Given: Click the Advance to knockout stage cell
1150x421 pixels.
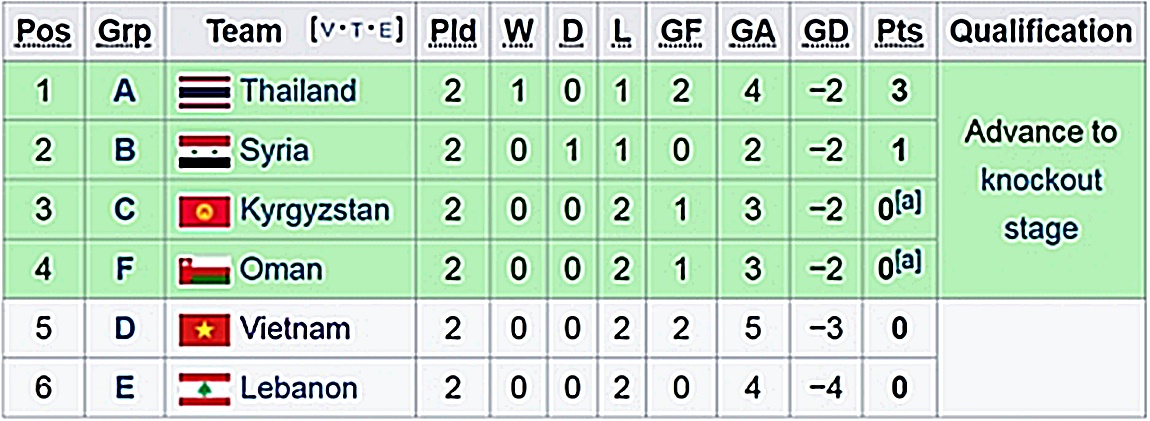Looking at the screenshot, I should 1040,181.
